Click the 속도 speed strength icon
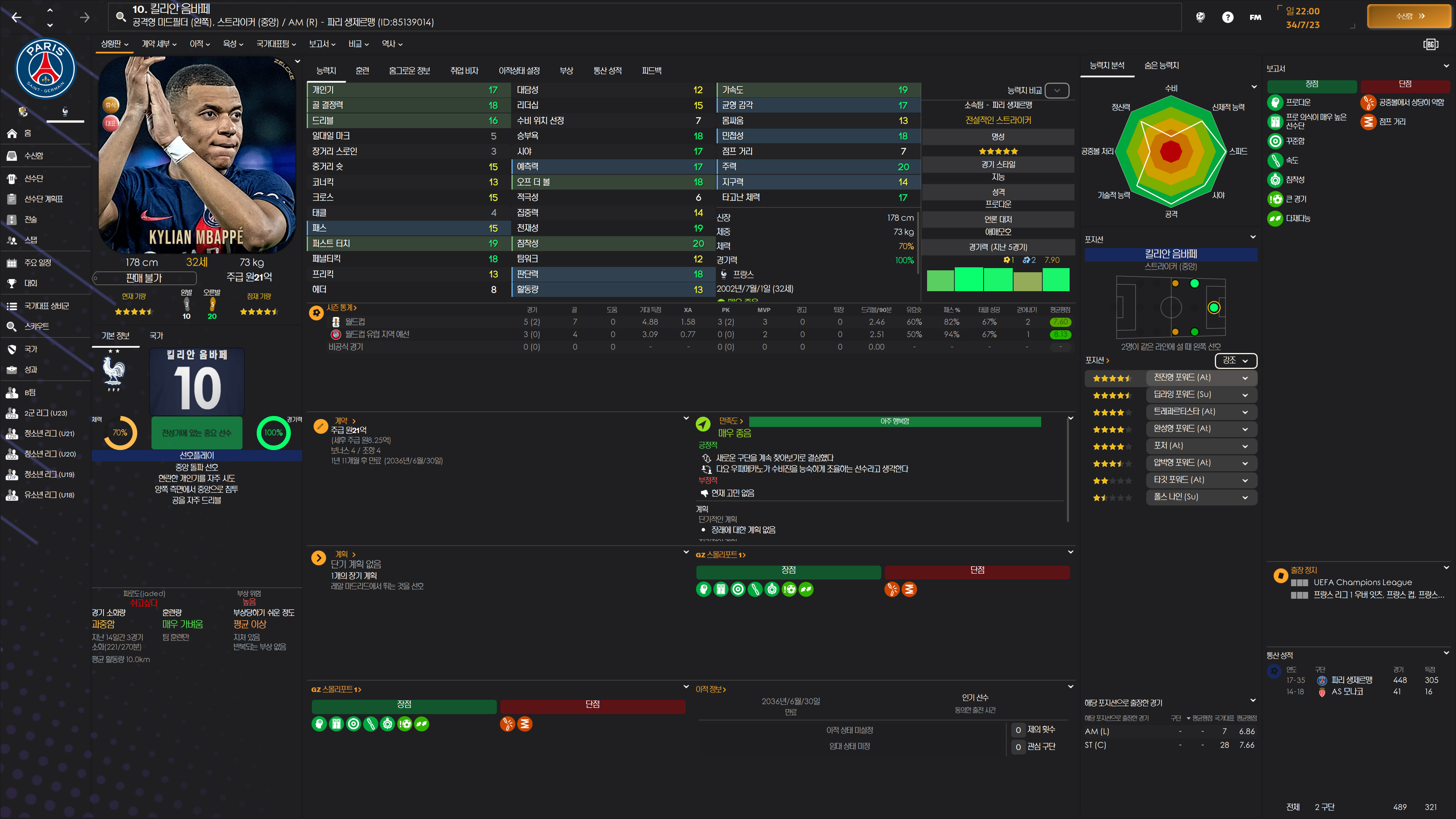The width and height of the screenshot is (1456, 819). tap(1275, 160)
